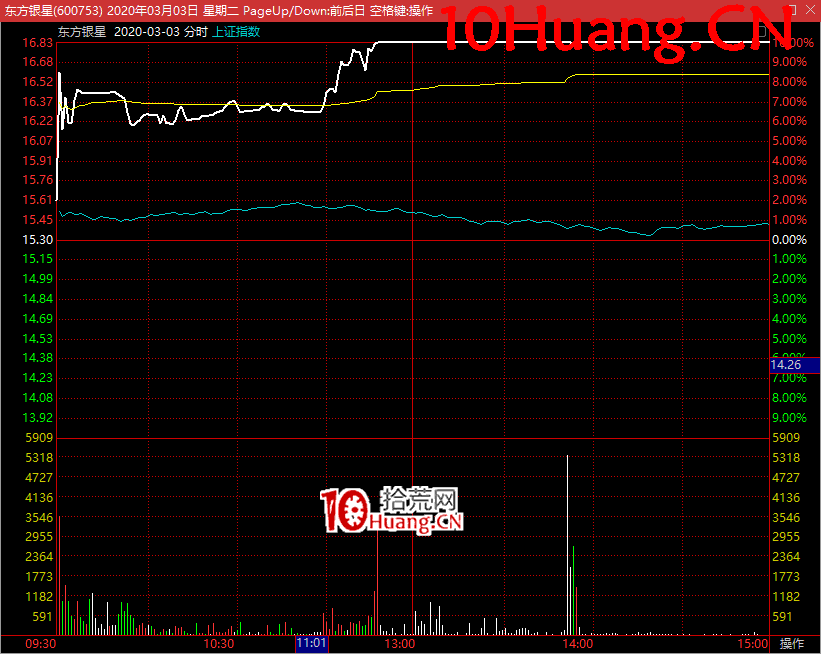Click the 15:00 time axis label
Screen dimensions: 821x654
tap(753, 644)
